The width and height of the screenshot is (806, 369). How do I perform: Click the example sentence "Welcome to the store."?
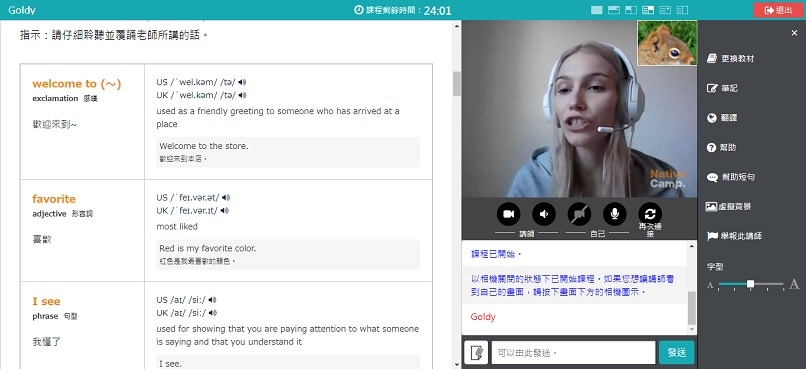[204, 146]
